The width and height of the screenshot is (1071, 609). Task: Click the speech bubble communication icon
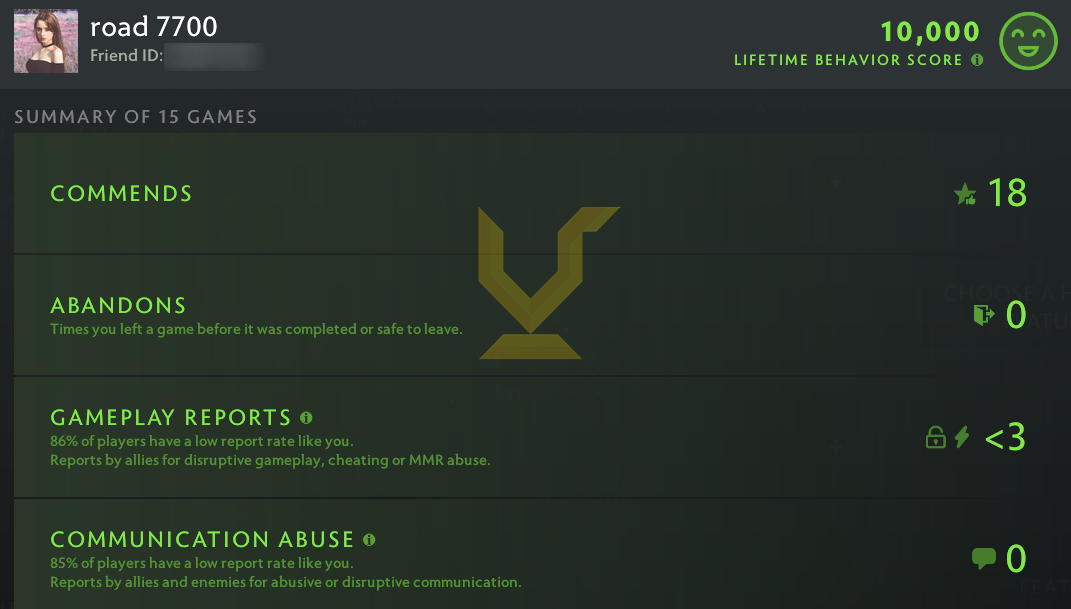click(984, 558)
